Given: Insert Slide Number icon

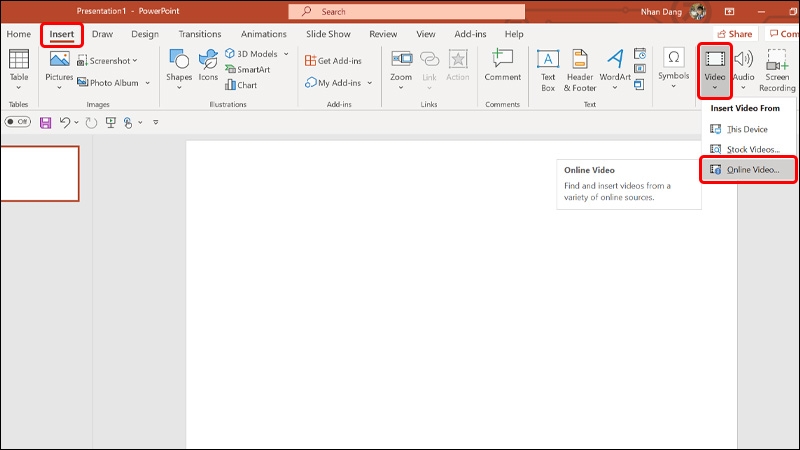Looking at the screenshot, I should coord(640,68).
